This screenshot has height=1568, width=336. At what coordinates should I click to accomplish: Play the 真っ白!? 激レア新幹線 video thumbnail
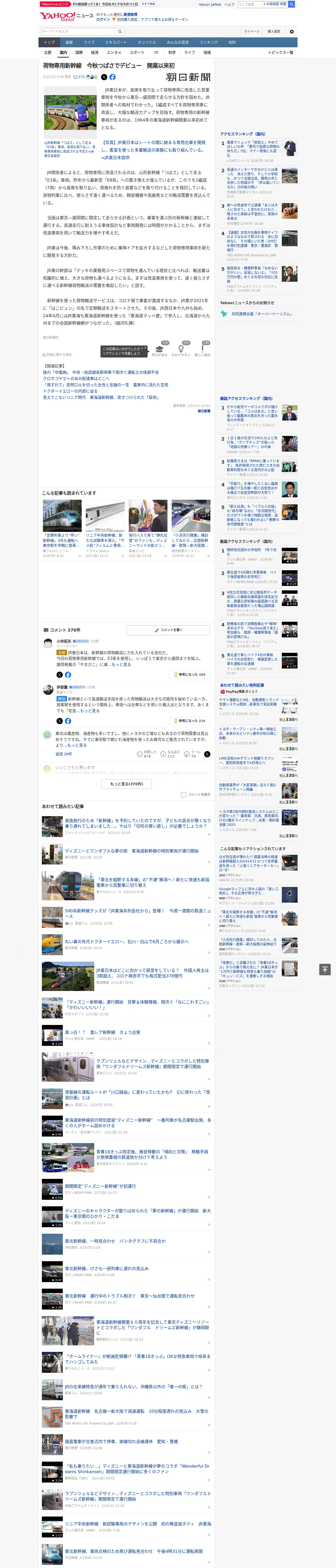(52, 1035)
